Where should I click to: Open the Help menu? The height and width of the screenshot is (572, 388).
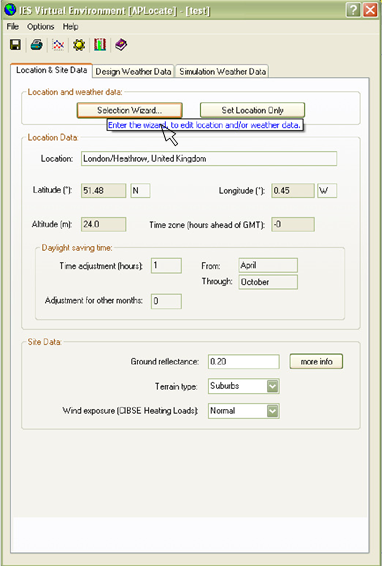coord(70,27)
